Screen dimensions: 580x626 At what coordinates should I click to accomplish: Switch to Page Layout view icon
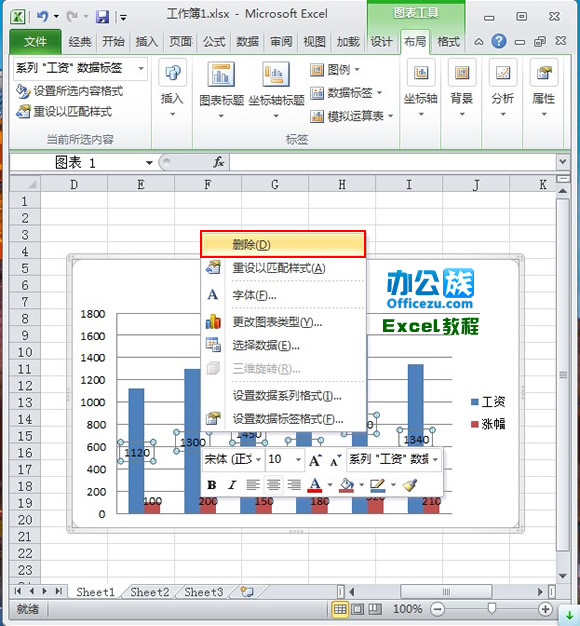357,609
